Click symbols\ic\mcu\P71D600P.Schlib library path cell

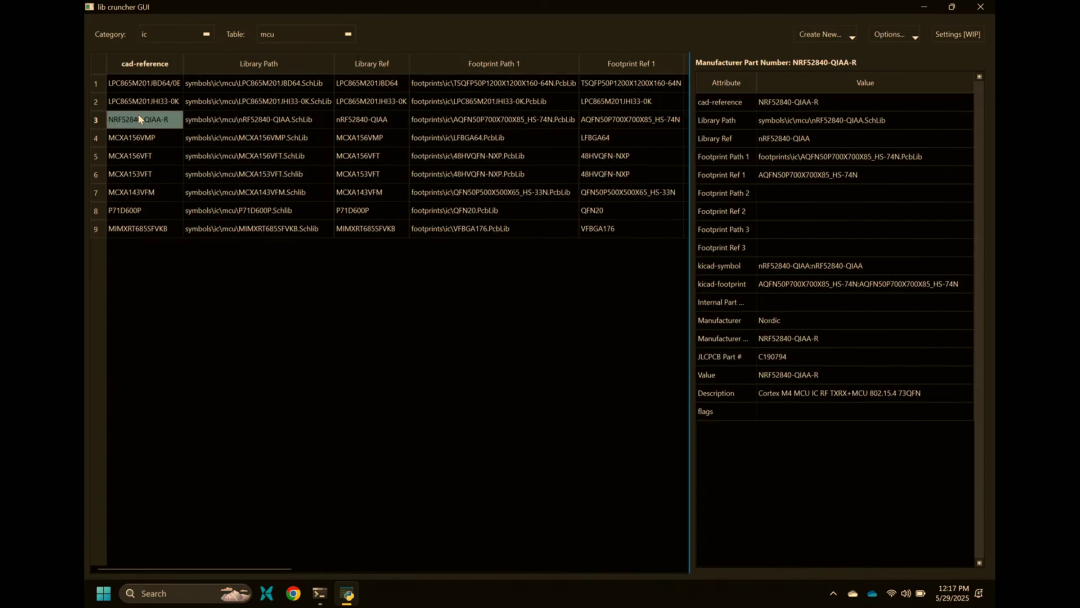coord(259,211)
